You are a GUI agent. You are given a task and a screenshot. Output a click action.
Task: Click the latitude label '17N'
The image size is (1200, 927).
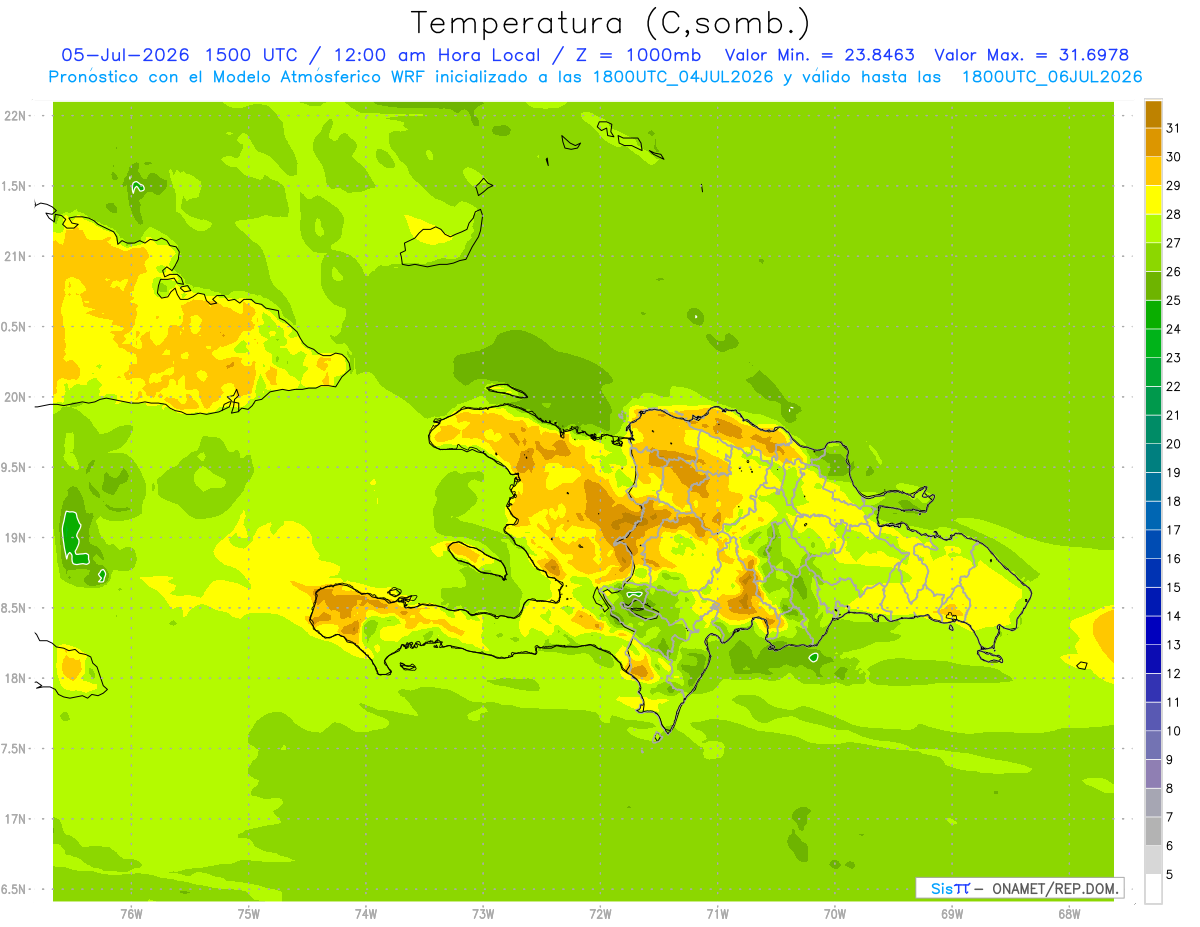coord(15,819)
